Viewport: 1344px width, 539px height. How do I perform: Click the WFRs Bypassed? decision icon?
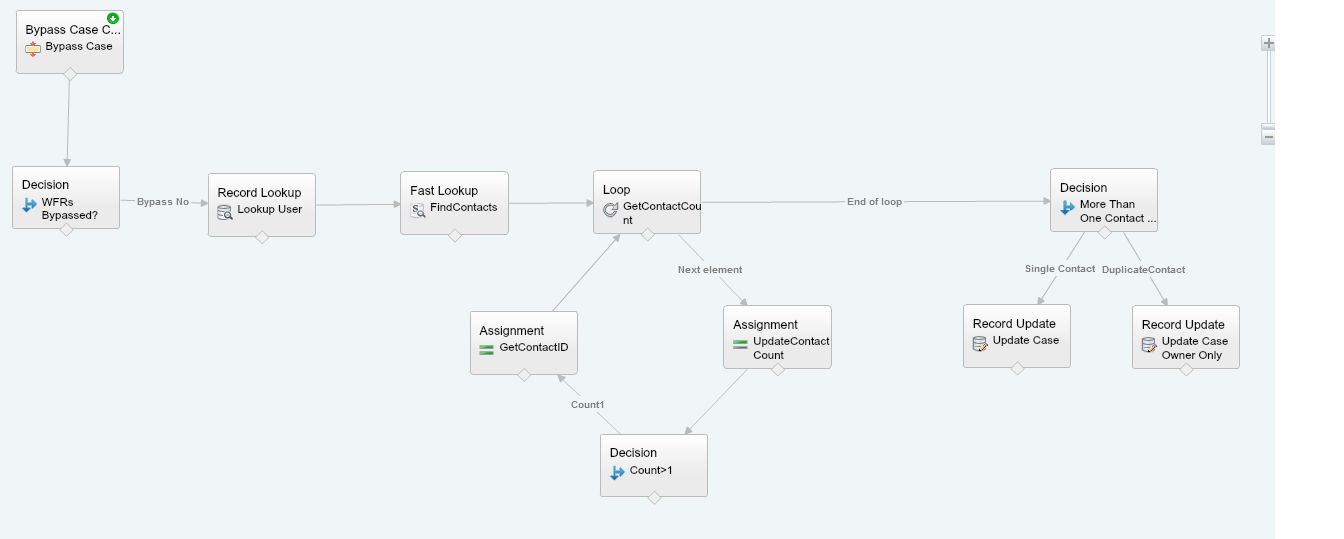(x=30, y=205)
